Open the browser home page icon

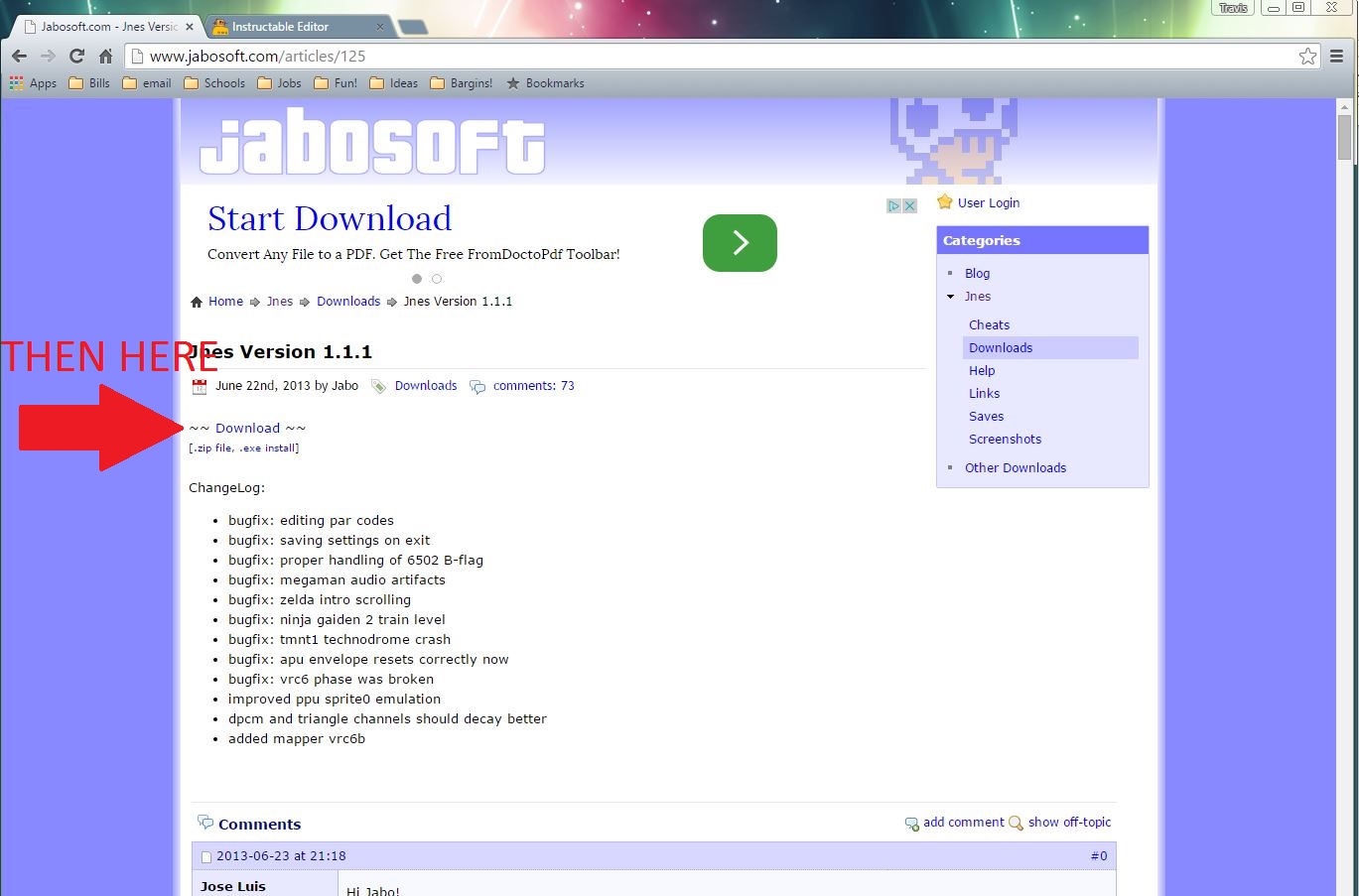pyautogui.click(x=105, y=57)
